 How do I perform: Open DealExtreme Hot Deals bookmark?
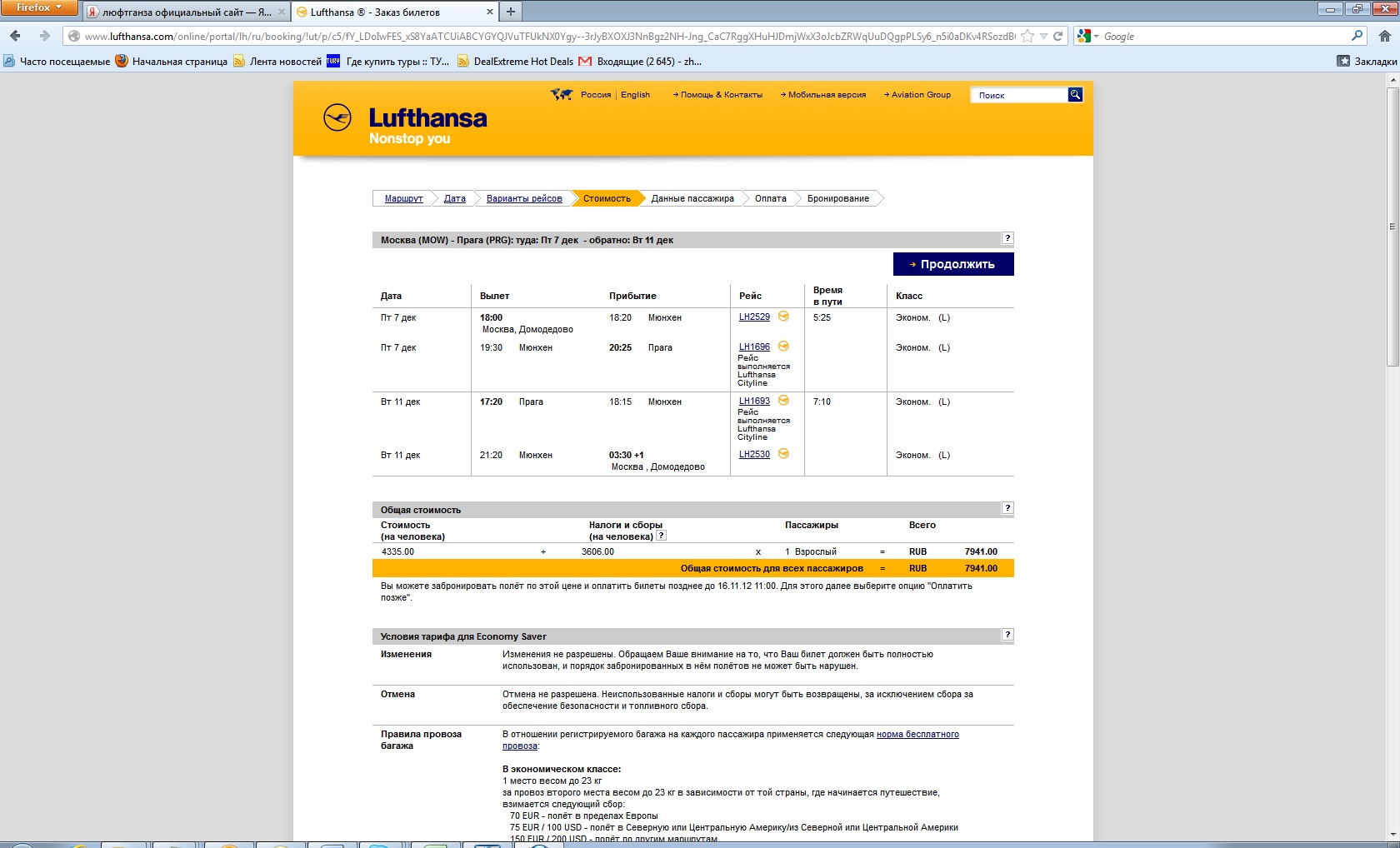pos(515,61)
